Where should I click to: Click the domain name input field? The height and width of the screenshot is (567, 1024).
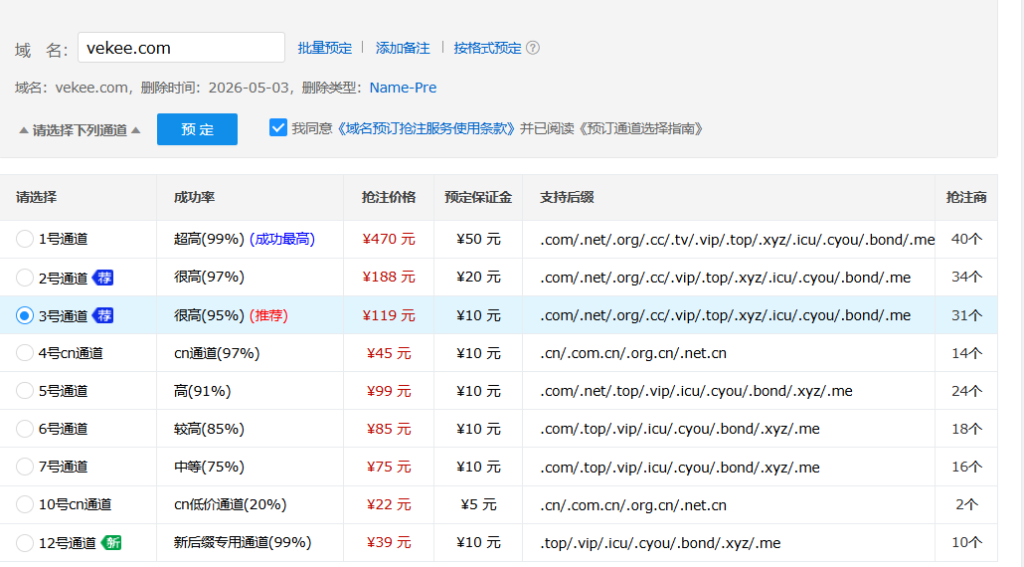coord(182,48)
